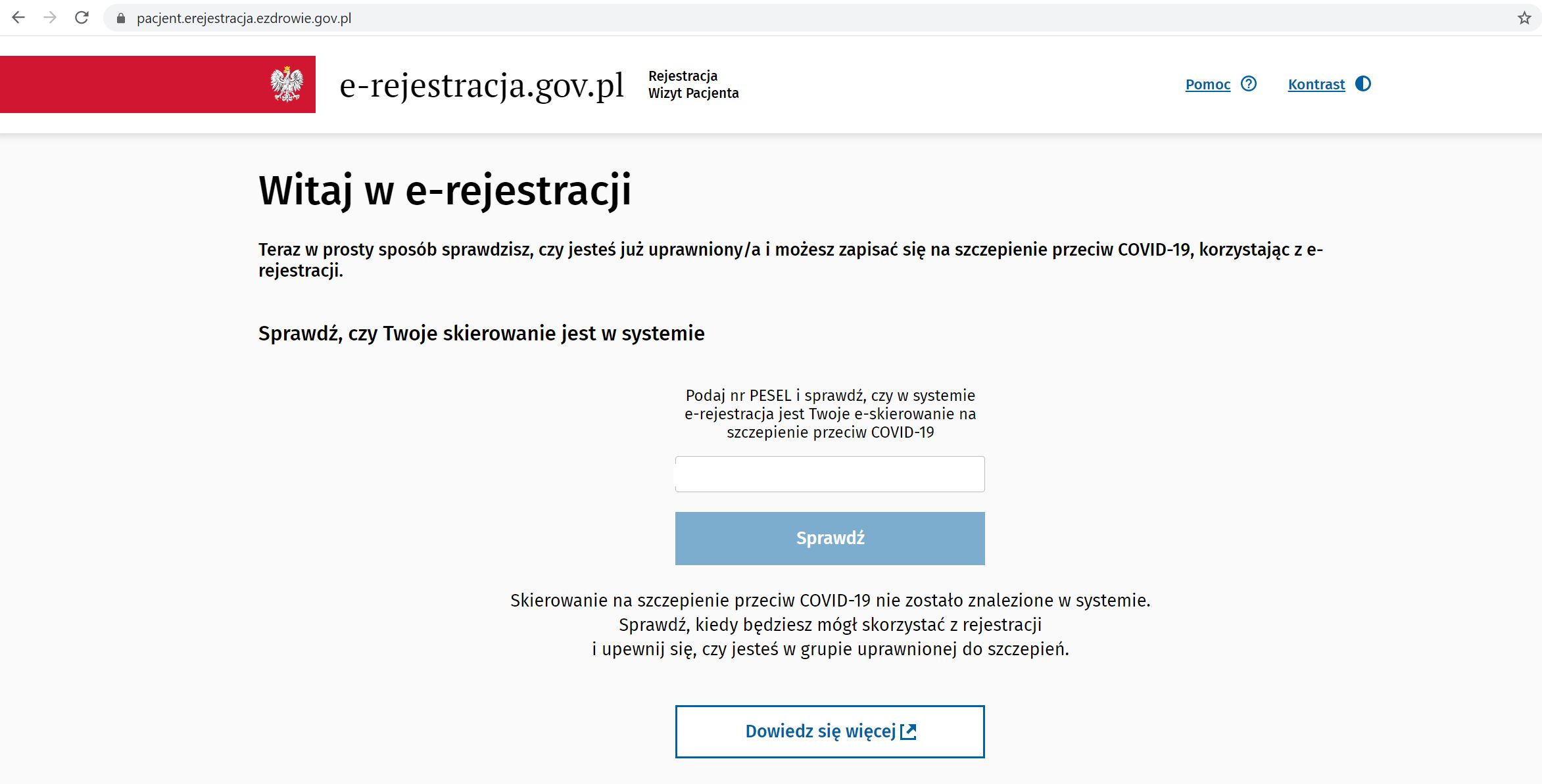Click the red banner in header

tap(132, 84)
